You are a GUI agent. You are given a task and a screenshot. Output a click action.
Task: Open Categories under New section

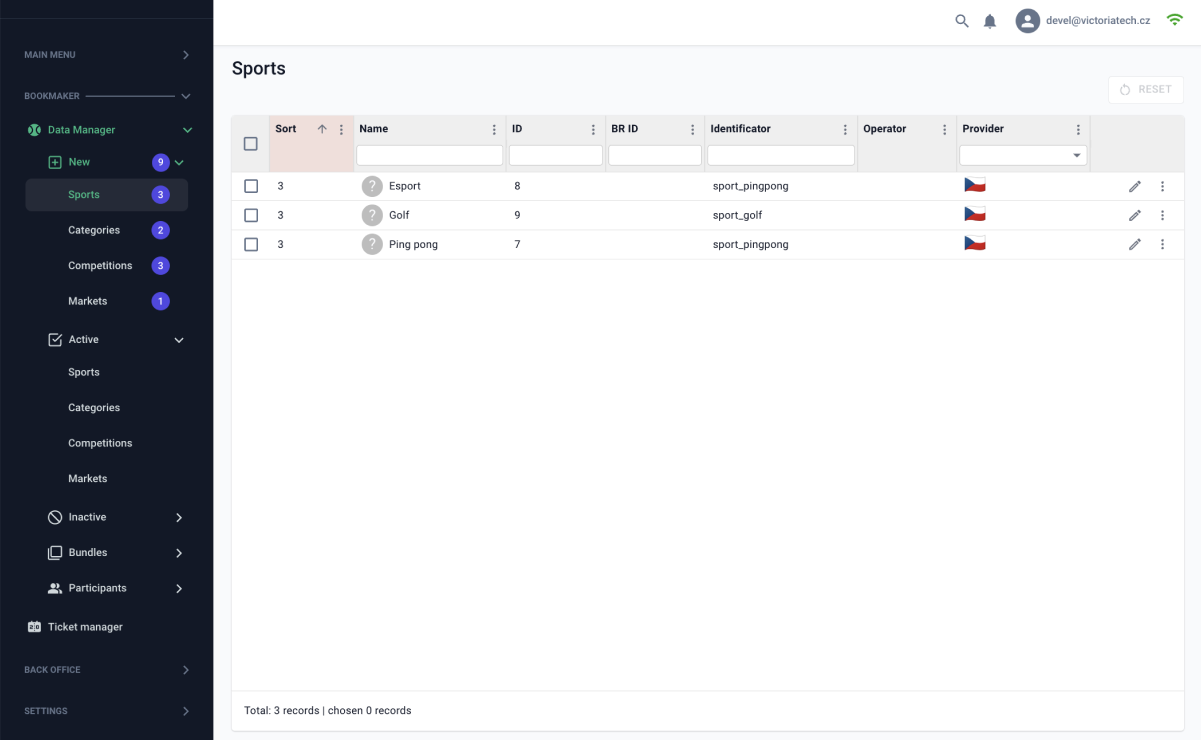[x=94, y=230]
